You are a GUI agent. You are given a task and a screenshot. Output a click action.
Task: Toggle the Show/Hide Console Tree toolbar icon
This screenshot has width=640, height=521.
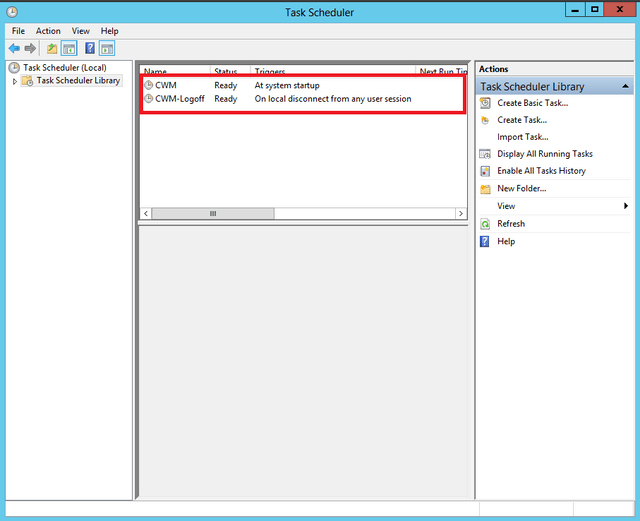point(69,49)
